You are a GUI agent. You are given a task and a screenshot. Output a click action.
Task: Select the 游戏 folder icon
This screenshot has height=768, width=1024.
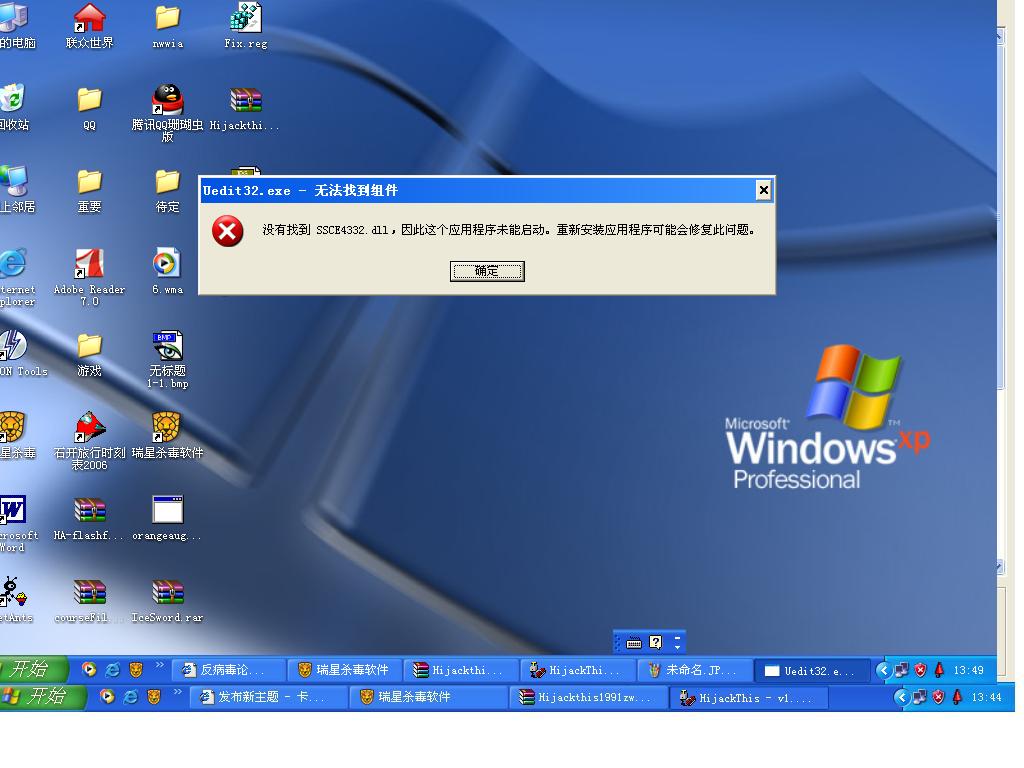pos(89,355)
